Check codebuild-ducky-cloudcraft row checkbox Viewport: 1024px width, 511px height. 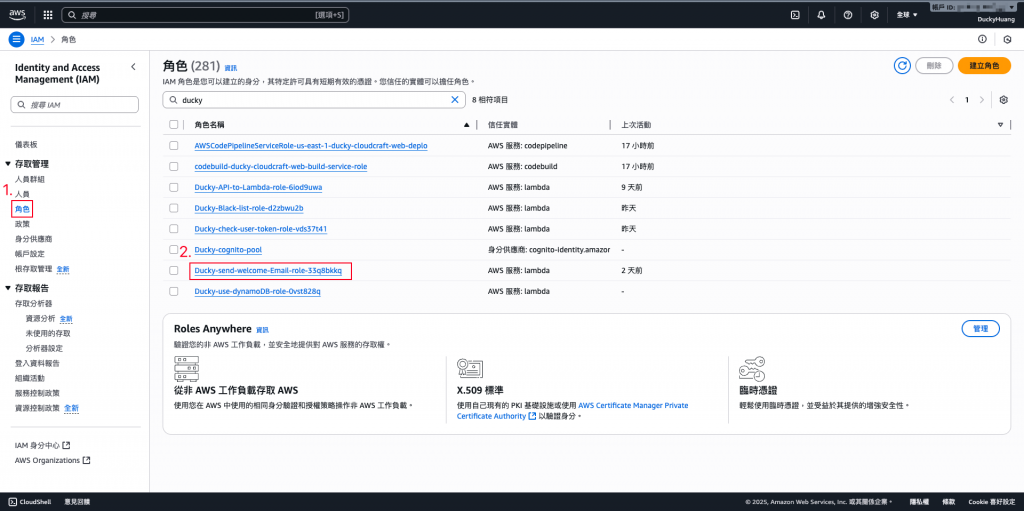pyautogui.click(x=174, y=167)
